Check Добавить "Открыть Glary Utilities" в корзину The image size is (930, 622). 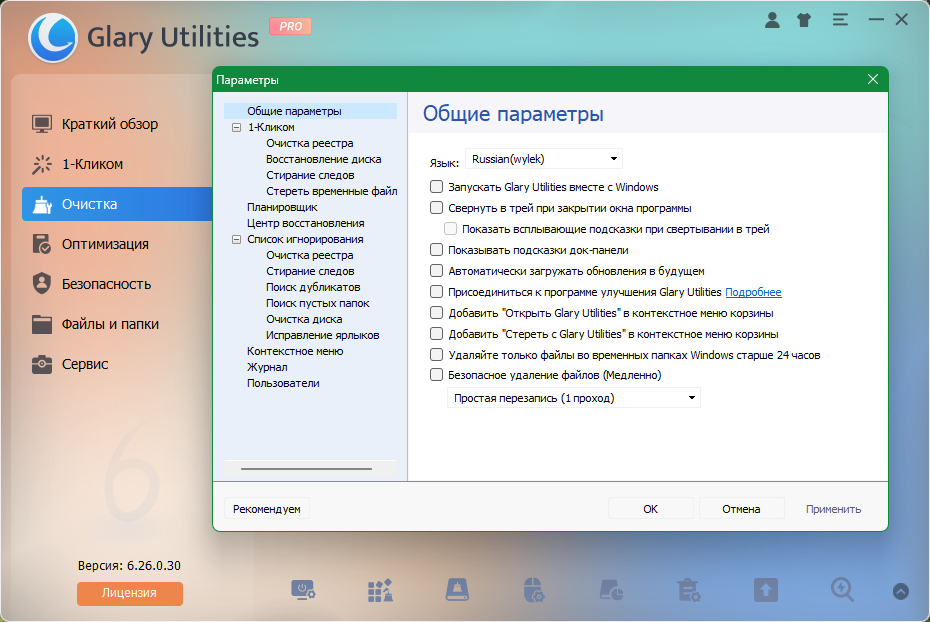pyautogui.click(x=437, y=312)
